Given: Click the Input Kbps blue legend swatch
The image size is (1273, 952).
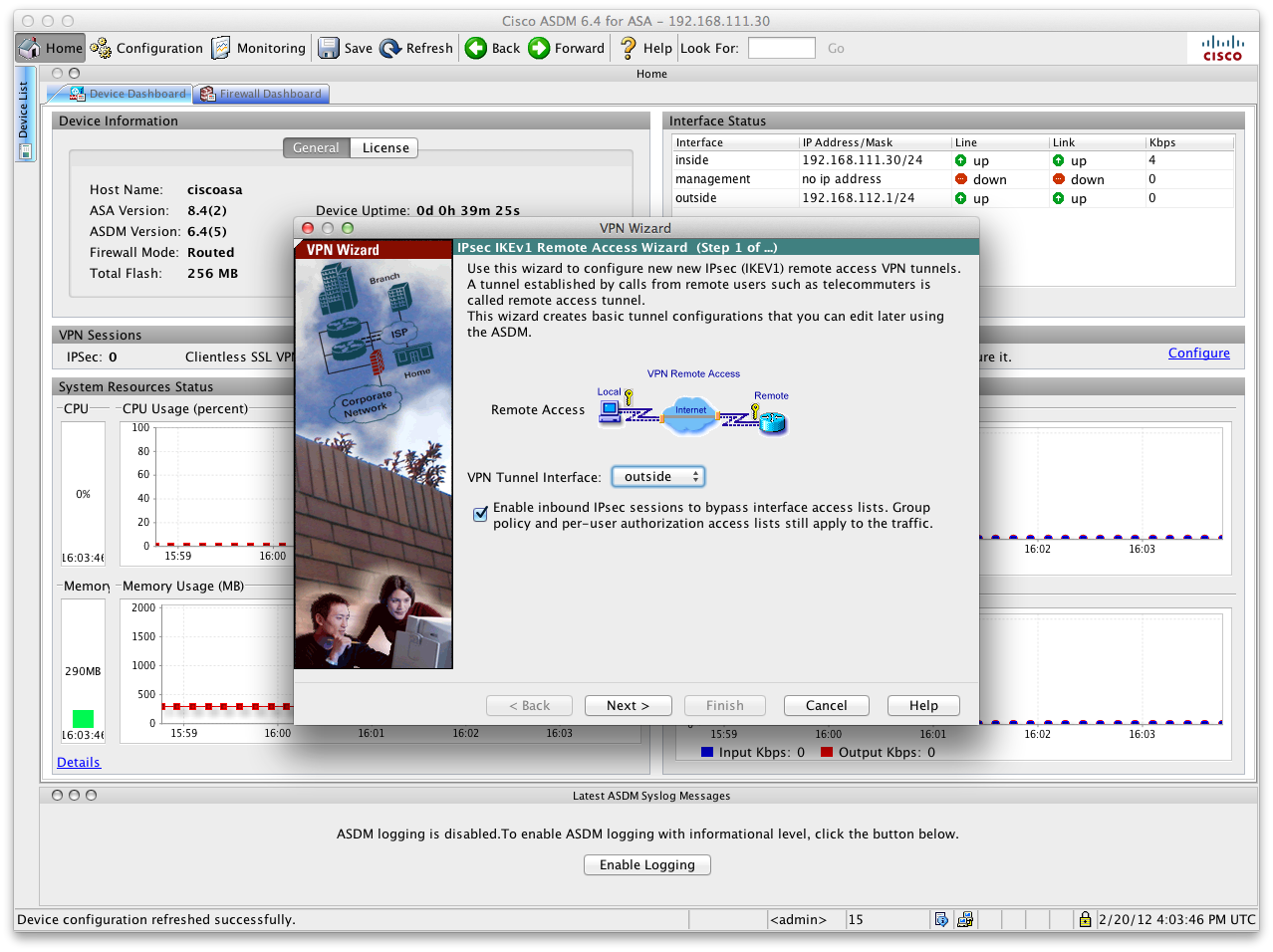Looking at the screenshot, I should 707,752.
